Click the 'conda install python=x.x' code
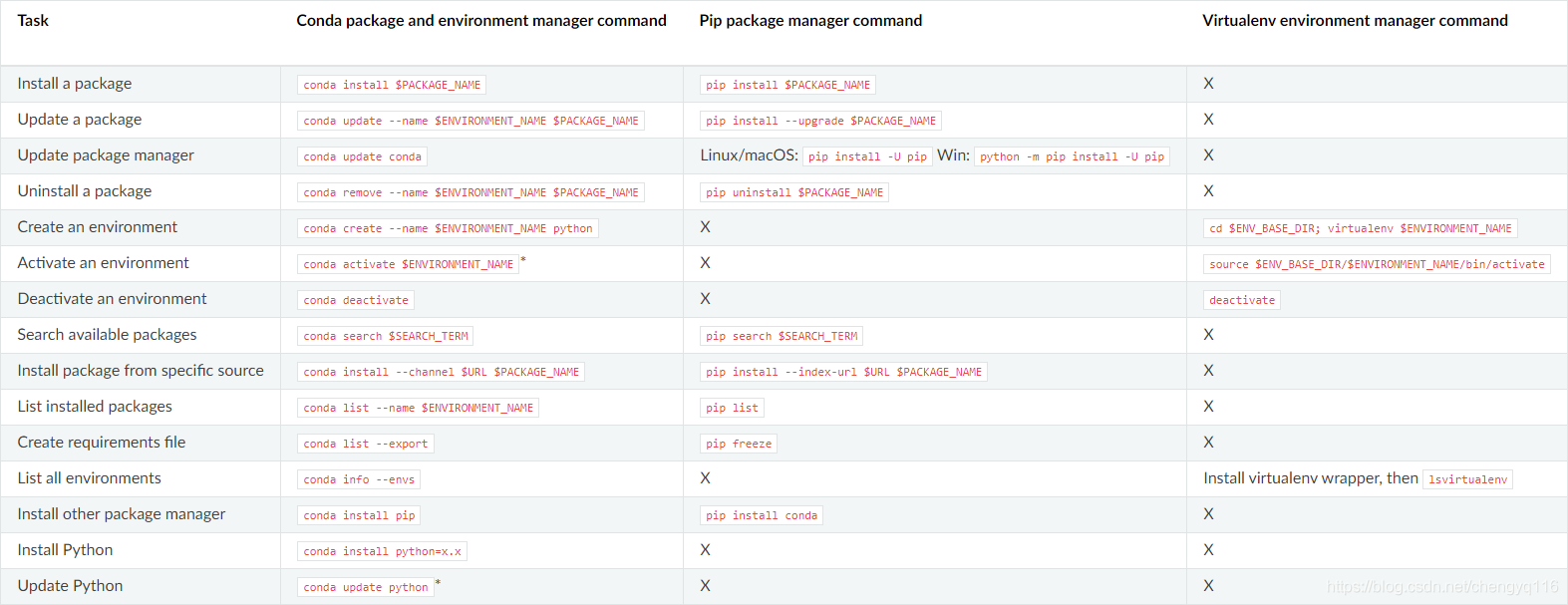The height and width of the screenshot is (605, 1568). click(383, 551)
